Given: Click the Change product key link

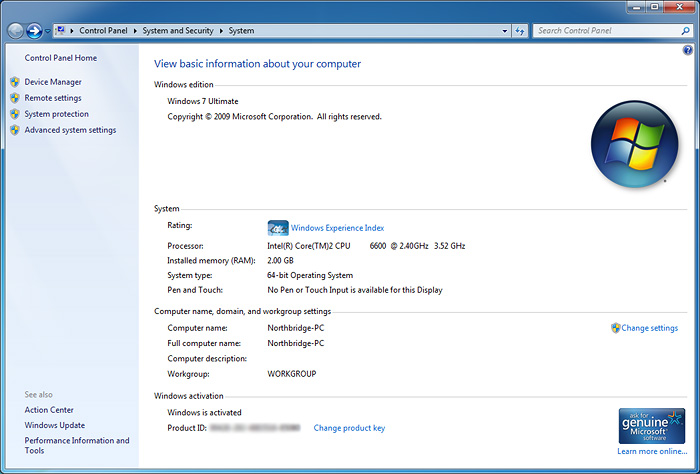Looking at the screenshot, I should (x=349, y=428).
